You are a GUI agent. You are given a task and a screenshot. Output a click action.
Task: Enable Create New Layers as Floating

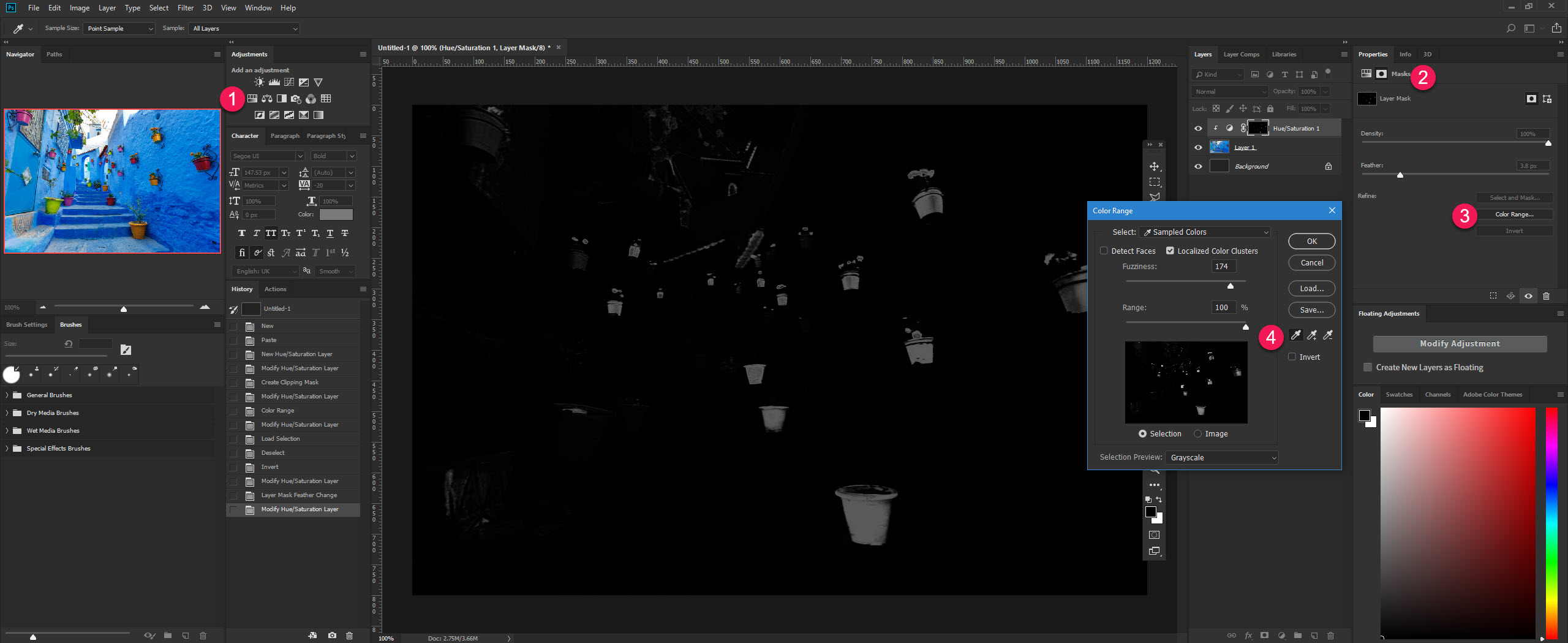point(1368,367)
